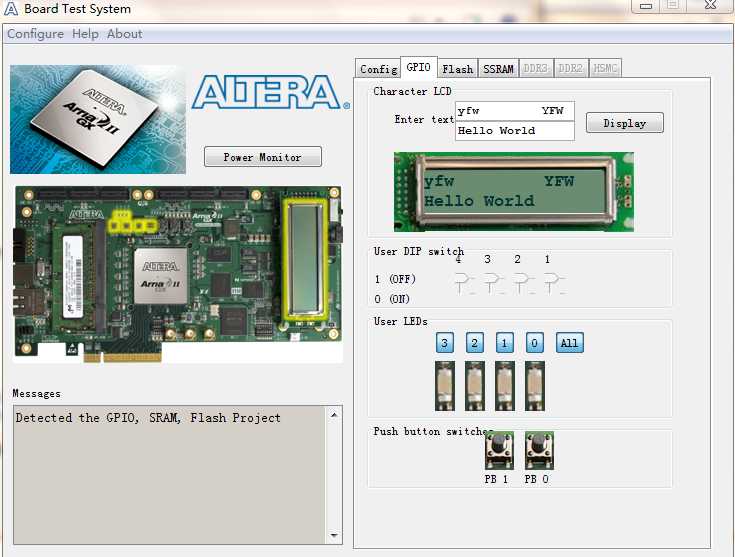Click the 0 (ON) legend text

click(x=392, y=299)
